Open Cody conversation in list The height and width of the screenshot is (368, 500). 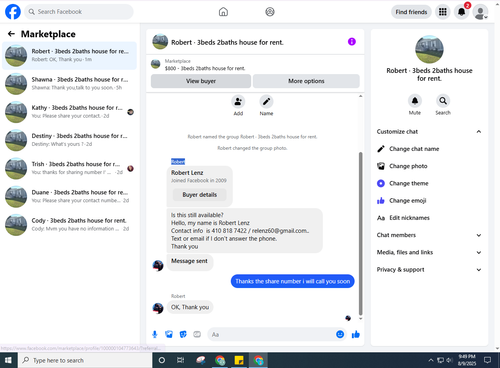tap(69, 225)
